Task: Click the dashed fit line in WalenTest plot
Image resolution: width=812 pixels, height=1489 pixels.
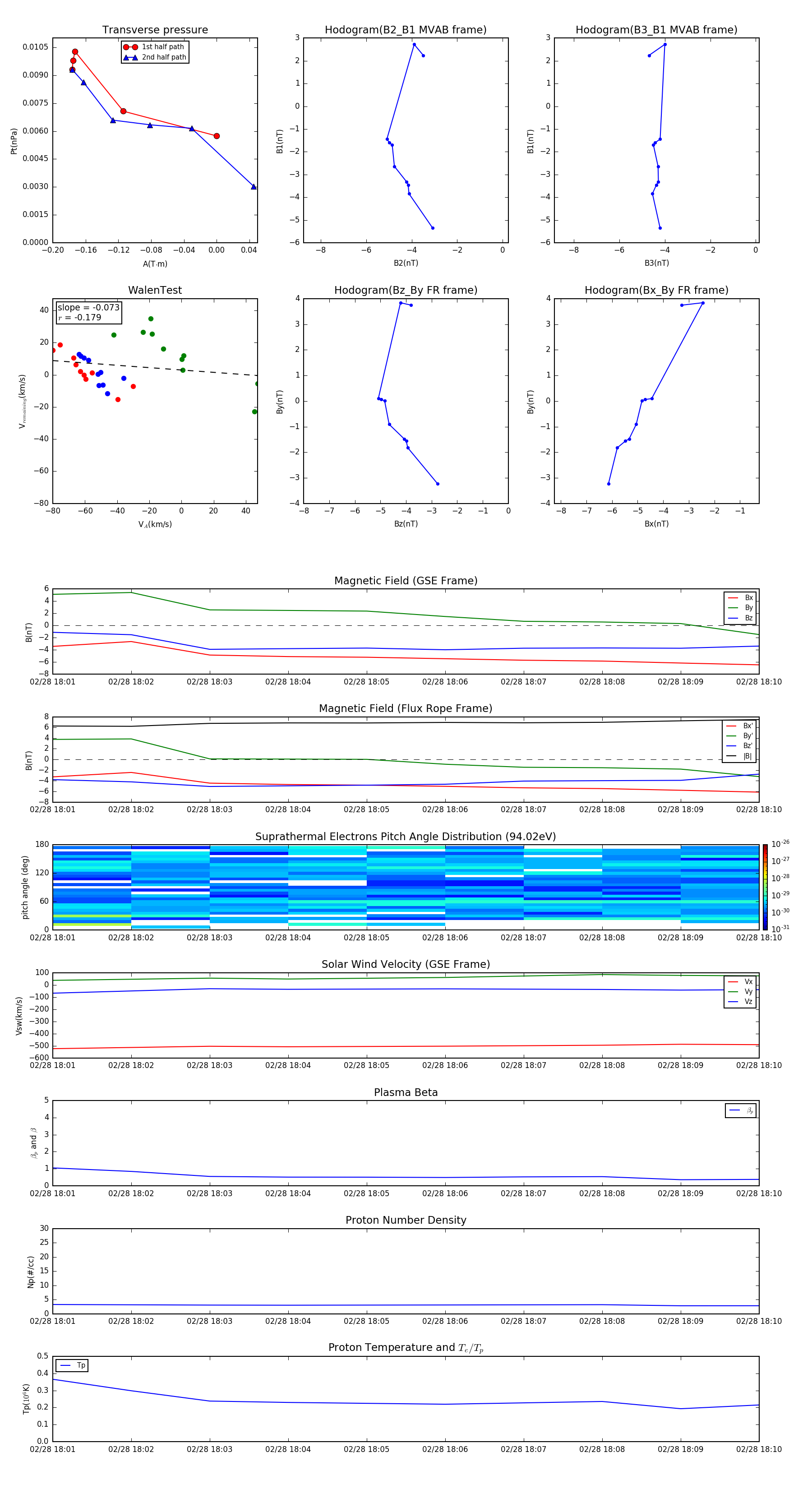Action: (x=155, y=368)
